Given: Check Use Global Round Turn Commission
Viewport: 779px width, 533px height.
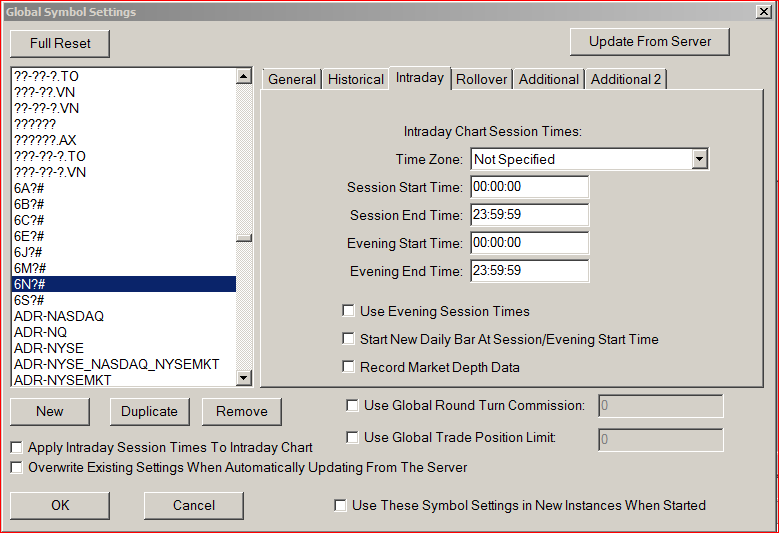Looking at the screenshot, I should pyautogui.click(x=352, y=405).
